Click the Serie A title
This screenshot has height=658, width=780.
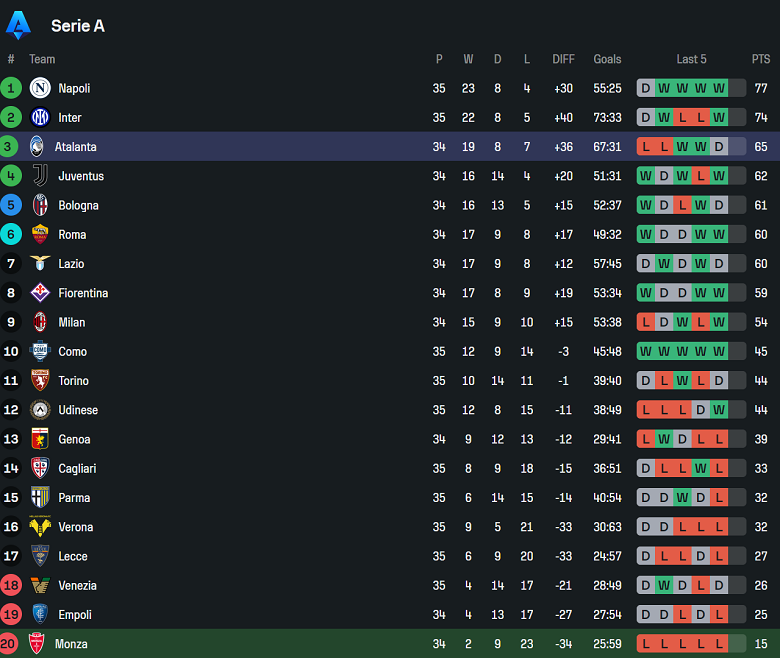(x=78, y=26)
